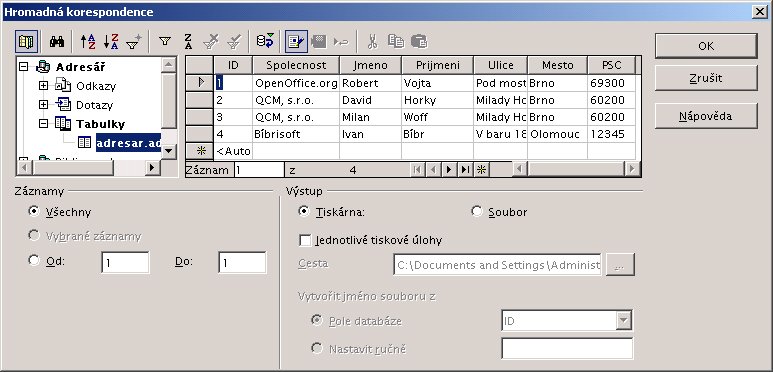The width and height of the screenshot is (773, 372).
Task: Expand the Dotazy tree node
Action: pyautogui.click(x=43, y=104)
